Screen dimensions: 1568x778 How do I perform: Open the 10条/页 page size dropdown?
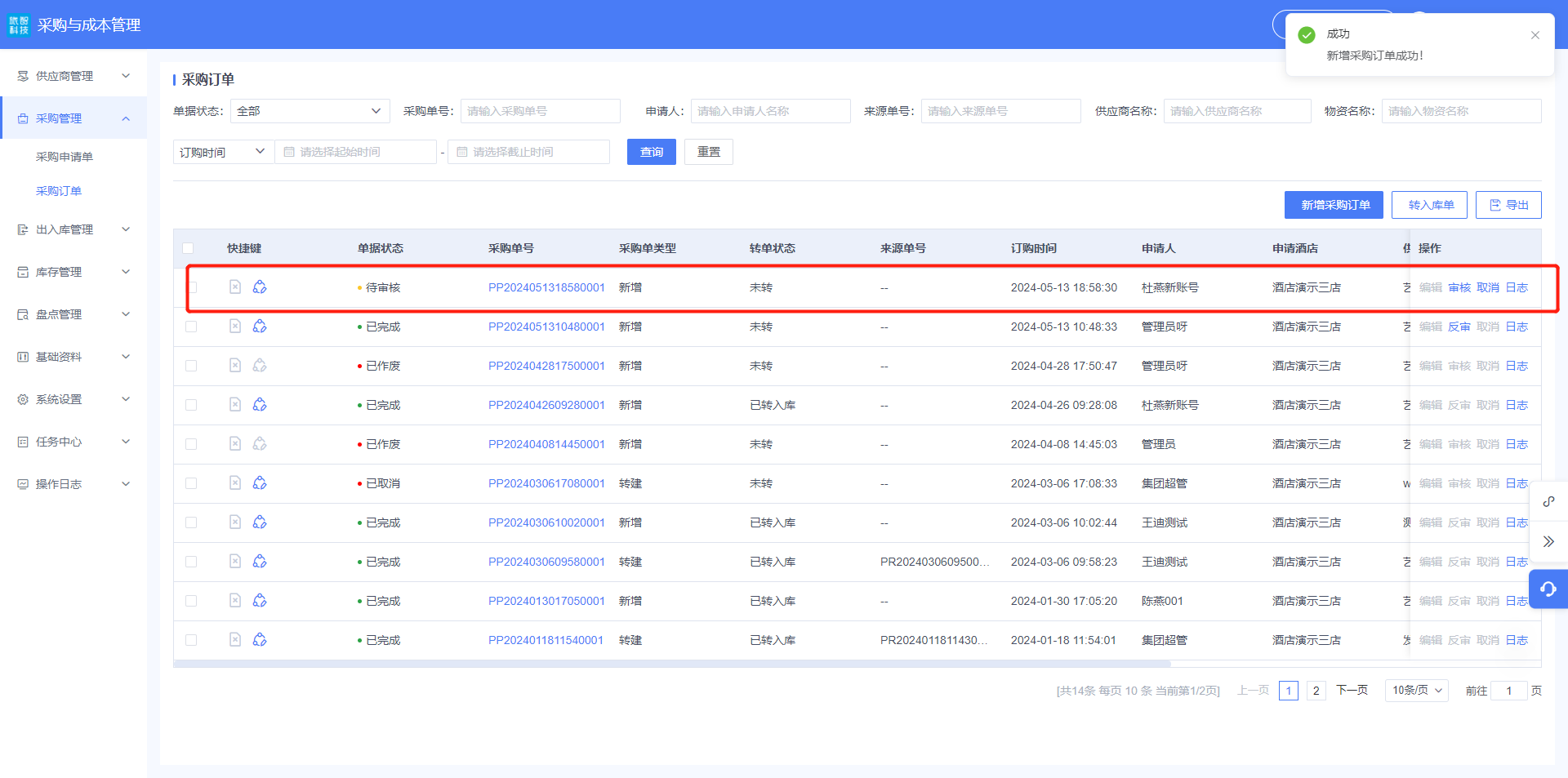coord(1417,691)
